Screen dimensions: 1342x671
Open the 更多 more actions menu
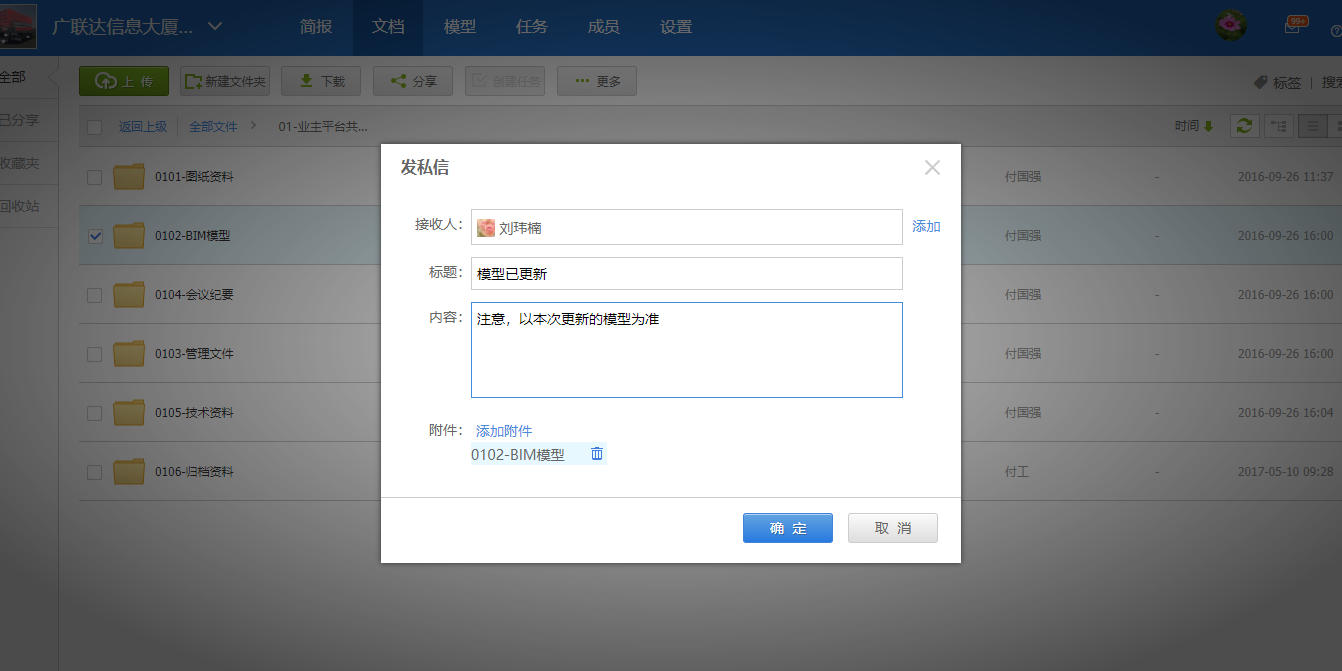click(597, 82)
